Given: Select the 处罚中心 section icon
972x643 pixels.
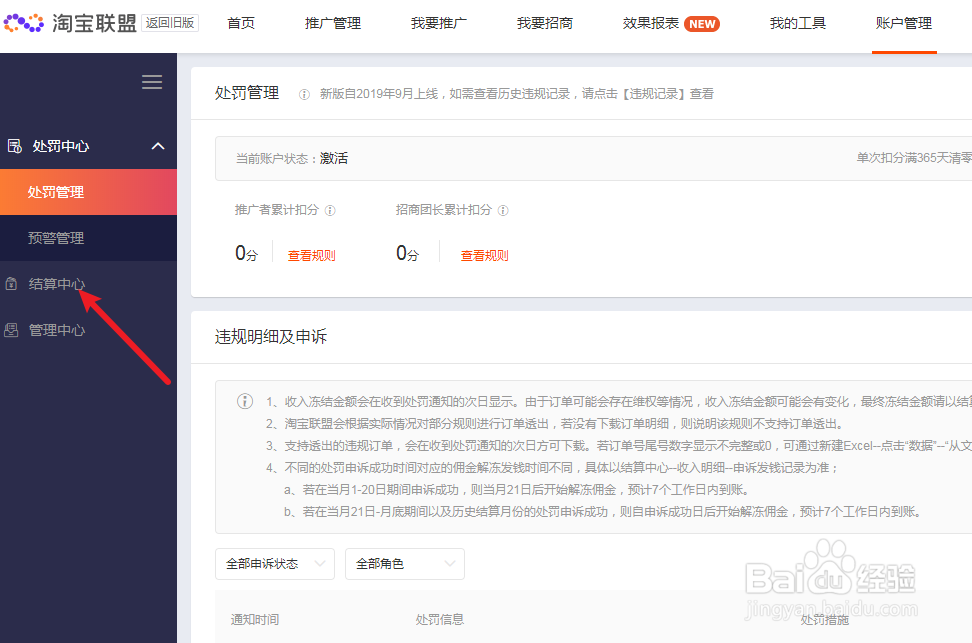Looking at the screenshot, I should click(14, 145).
